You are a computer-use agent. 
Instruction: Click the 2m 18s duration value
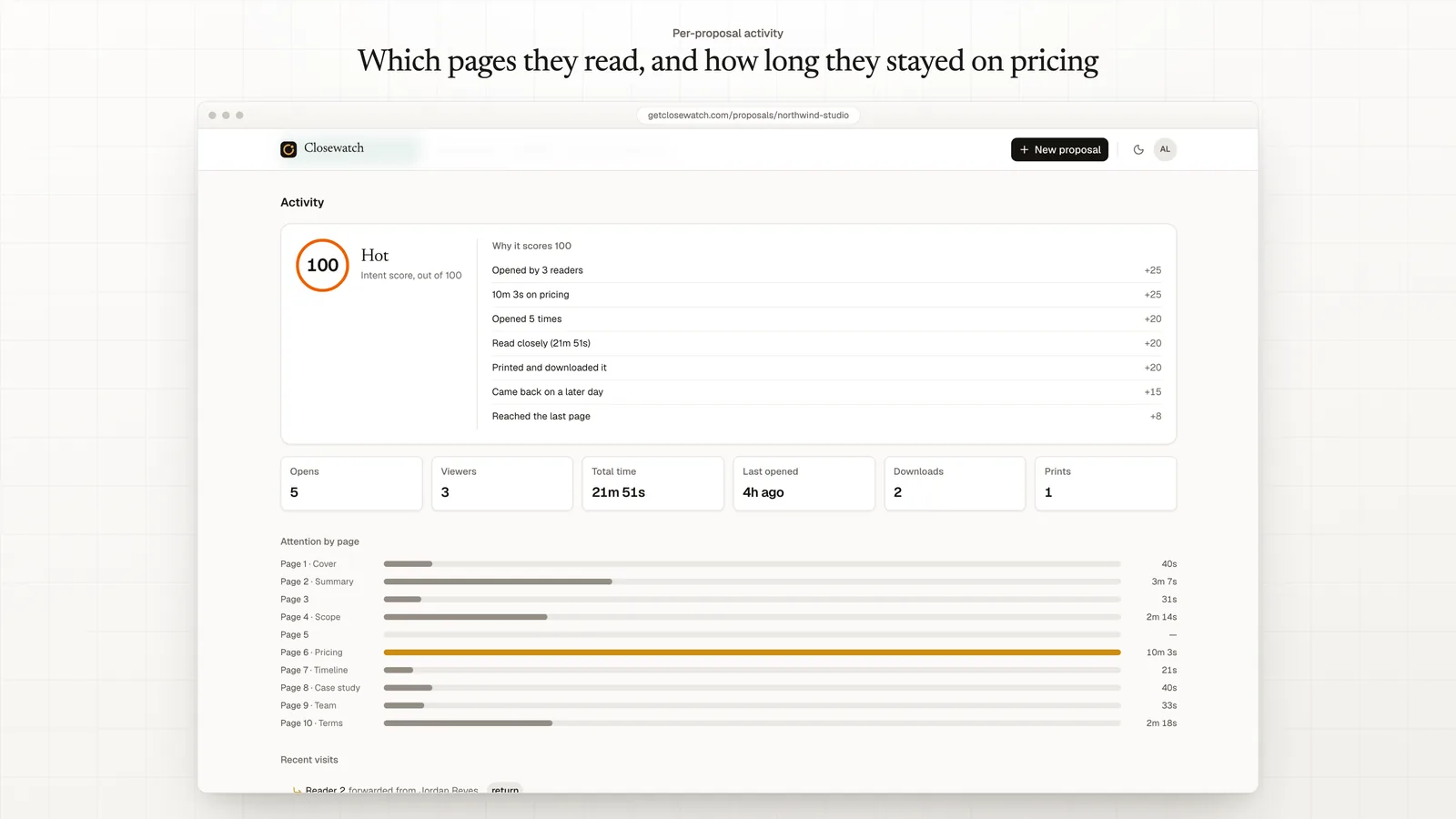point(1161,723)
